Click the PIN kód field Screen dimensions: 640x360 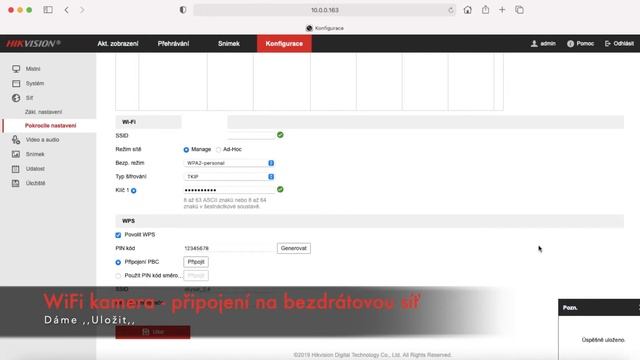point(229,248)
